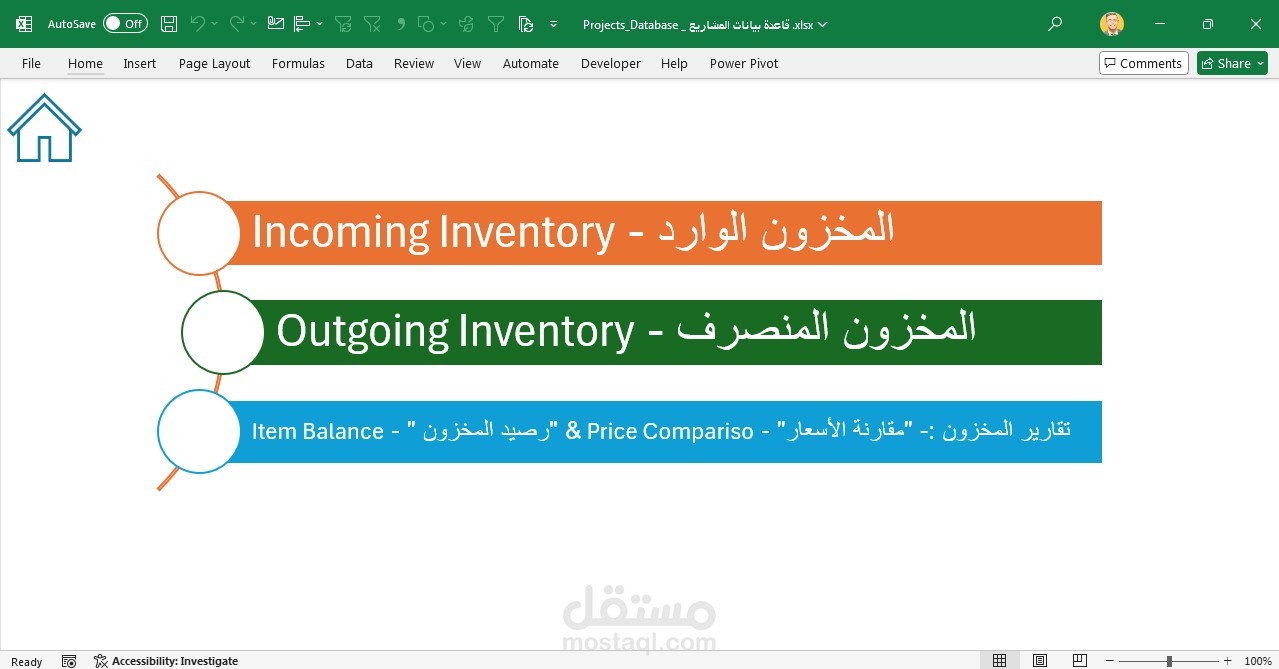
Task: Click the Comments button
Action: [x=1143, y=63]
